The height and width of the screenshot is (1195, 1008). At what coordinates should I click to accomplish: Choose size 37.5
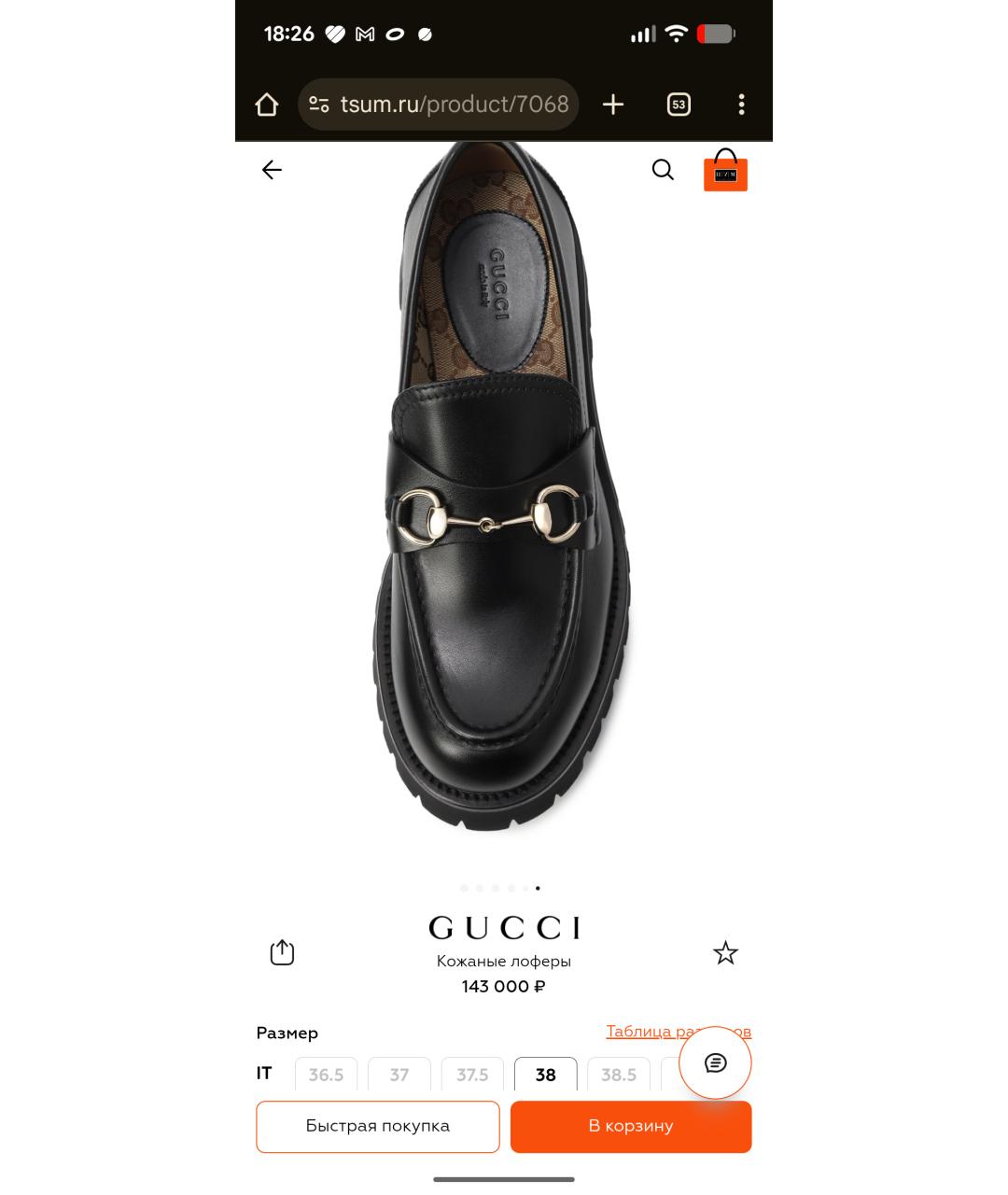point(472,1075)
